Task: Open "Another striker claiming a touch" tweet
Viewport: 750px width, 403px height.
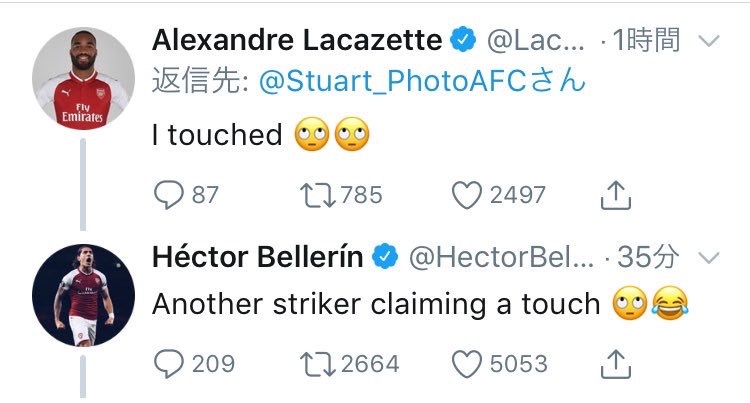Action: [x=375, y=305]
